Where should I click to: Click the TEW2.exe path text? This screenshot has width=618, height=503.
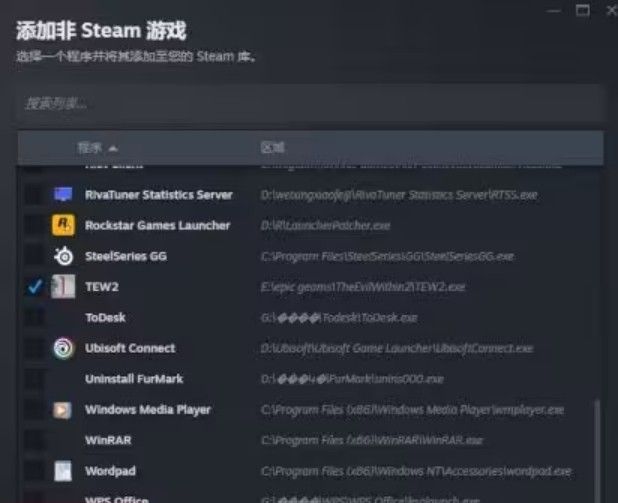(363, 287)
